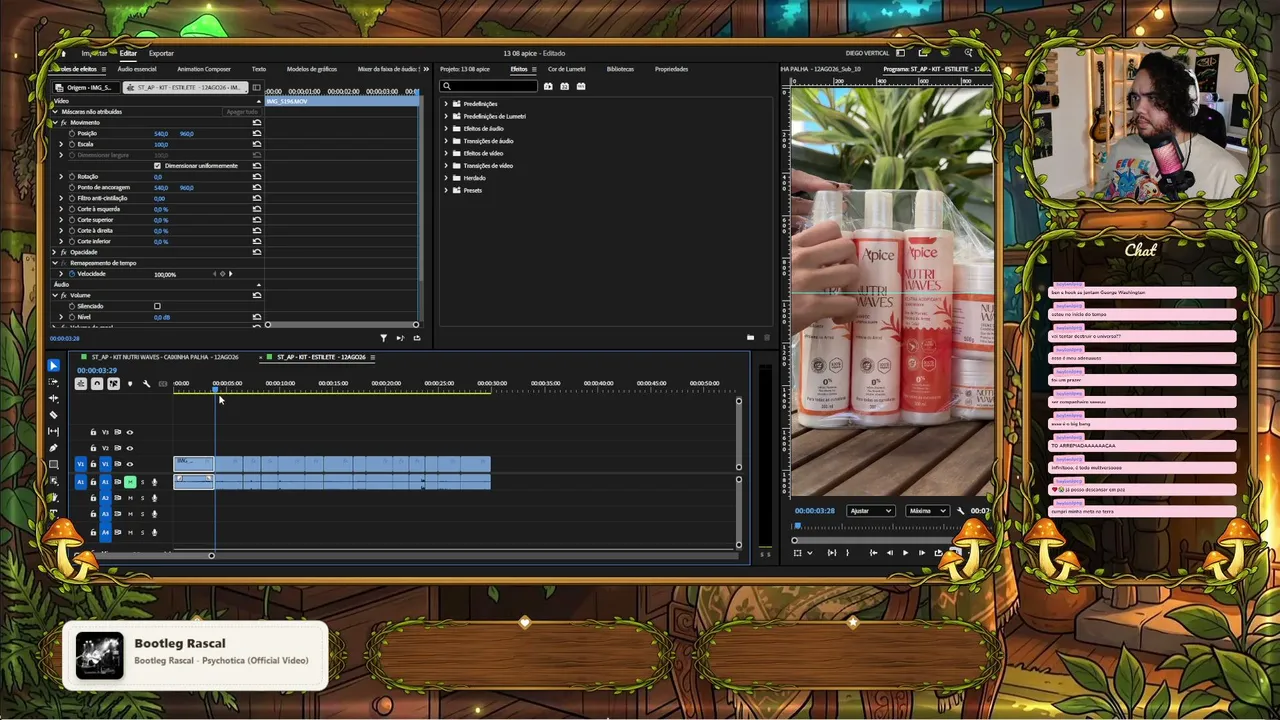Toggle the Dimensionar uniformemente checkbox
The height and width of the screenshot is (720, 1280).
(x=157, y=166)
